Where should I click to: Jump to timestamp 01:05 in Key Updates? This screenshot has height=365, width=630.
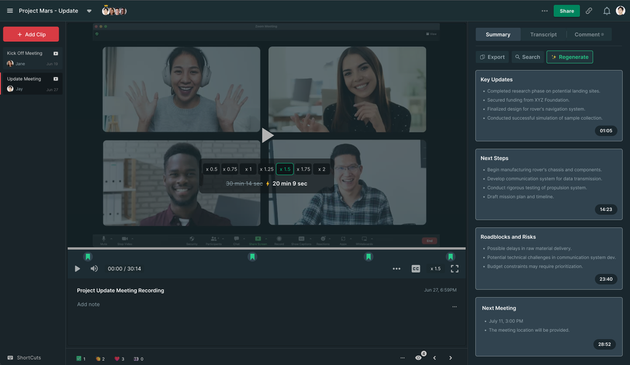click(x=605, y=131)
